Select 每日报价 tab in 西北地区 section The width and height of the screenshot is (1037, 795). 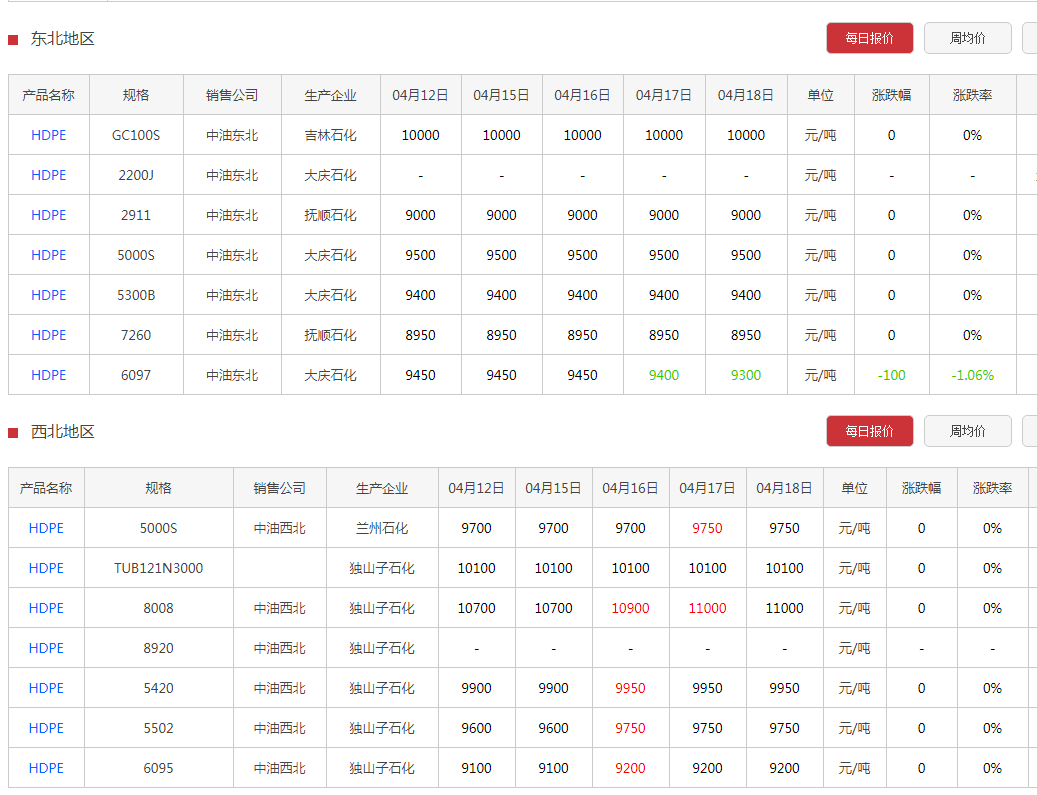click(x=870, y=431)
